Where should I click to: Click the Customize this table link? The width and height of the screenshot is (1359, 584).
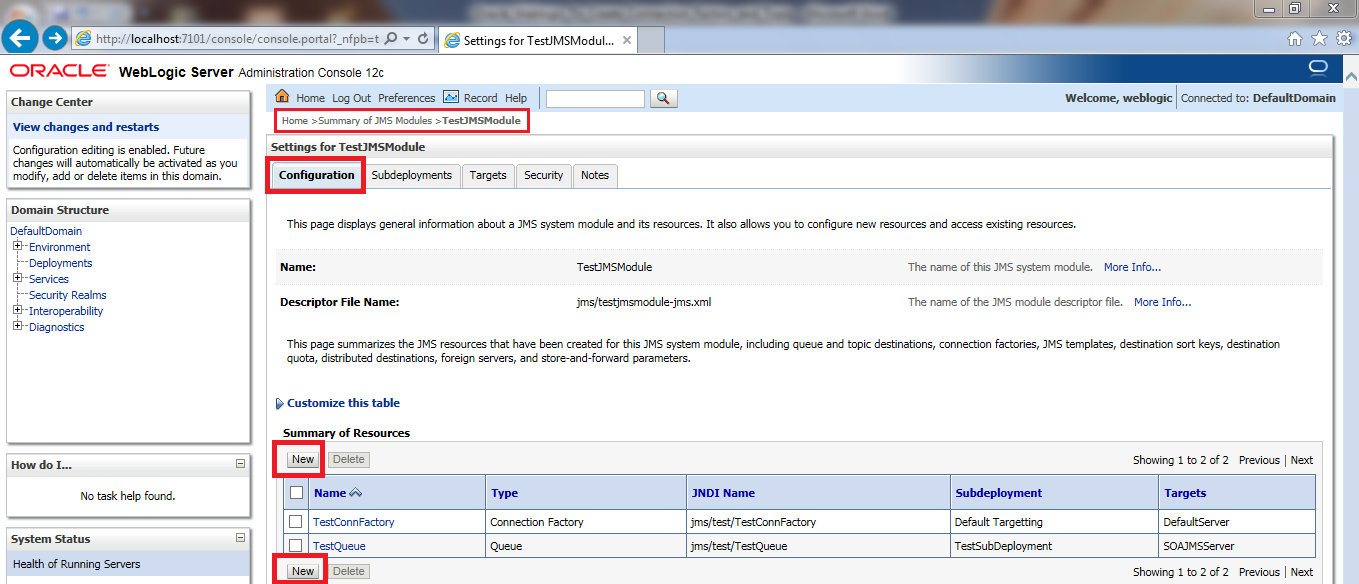coord(343,404)
